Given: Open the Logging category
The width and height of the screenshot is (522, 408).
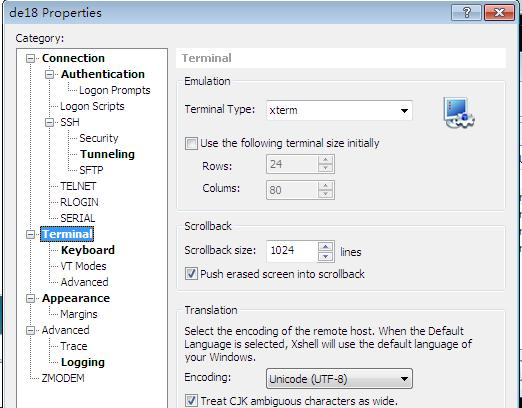Looking at the screenshot, I should [x=83, y=362].
